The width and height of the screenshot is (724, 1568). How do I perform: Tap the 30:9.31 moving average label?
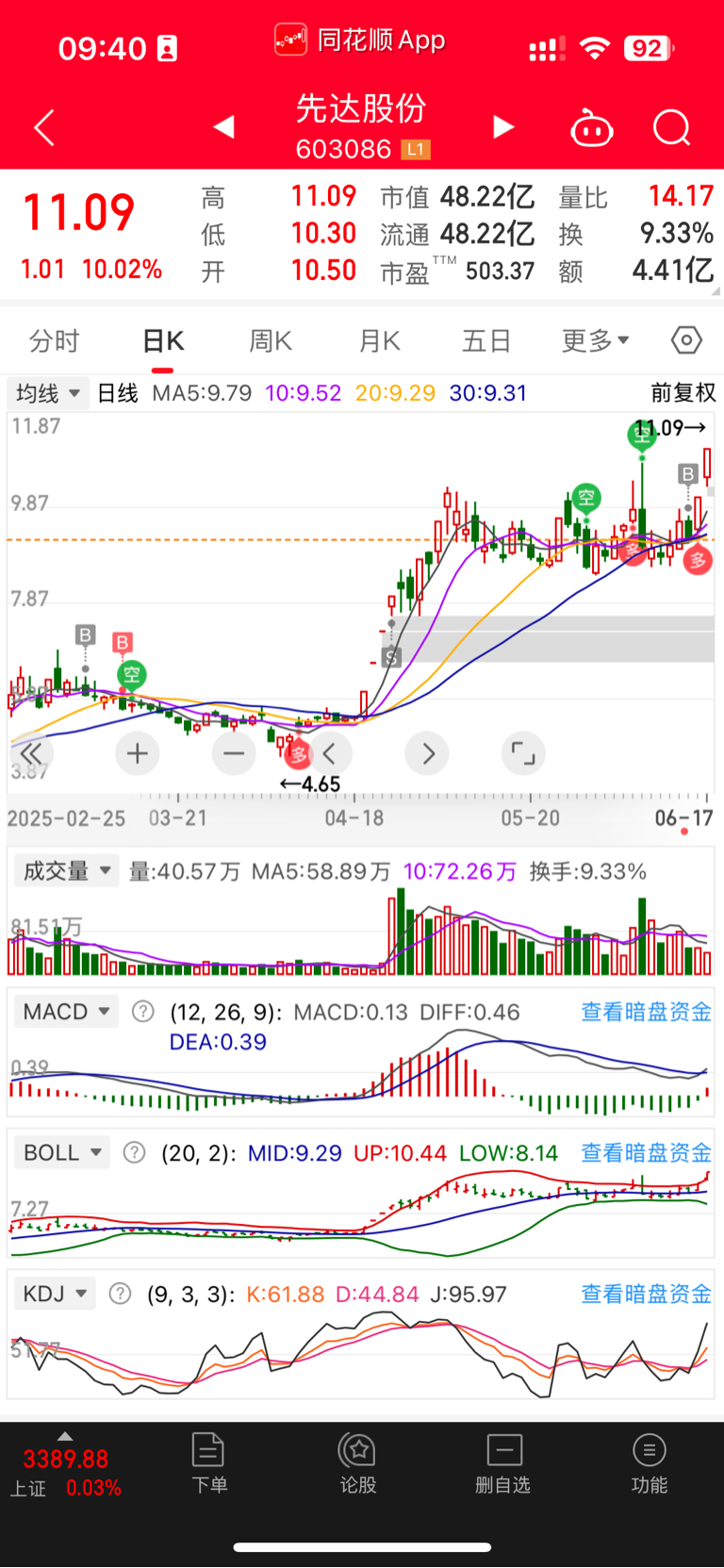click(488, 393)
